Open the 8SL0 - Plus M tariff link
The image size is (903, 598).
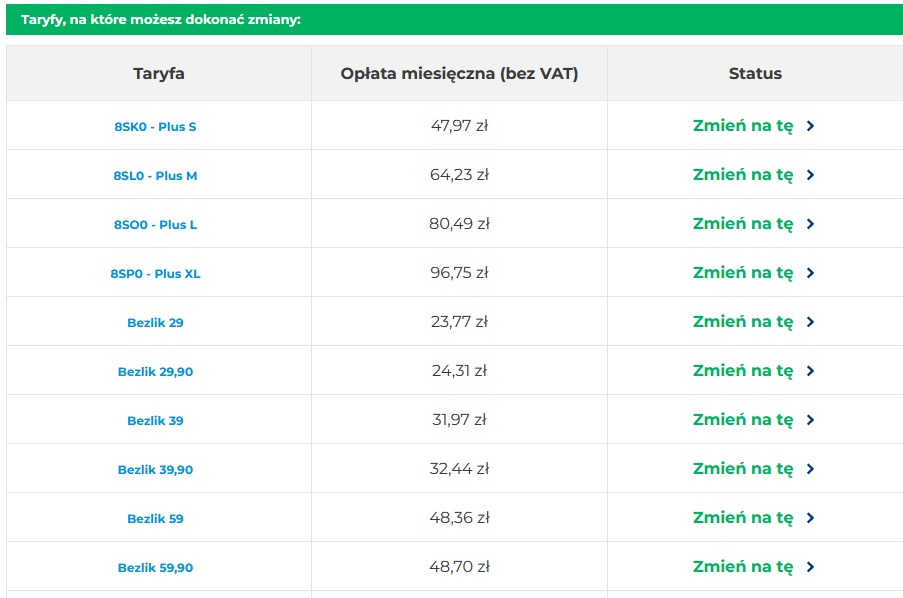click(155, 176)
